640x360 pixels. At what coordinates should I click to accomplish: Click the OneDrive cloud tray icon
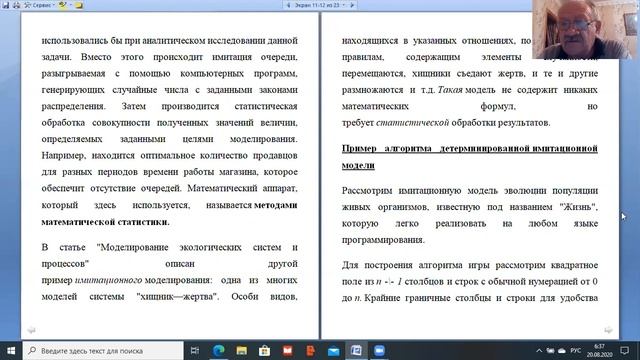562,351
